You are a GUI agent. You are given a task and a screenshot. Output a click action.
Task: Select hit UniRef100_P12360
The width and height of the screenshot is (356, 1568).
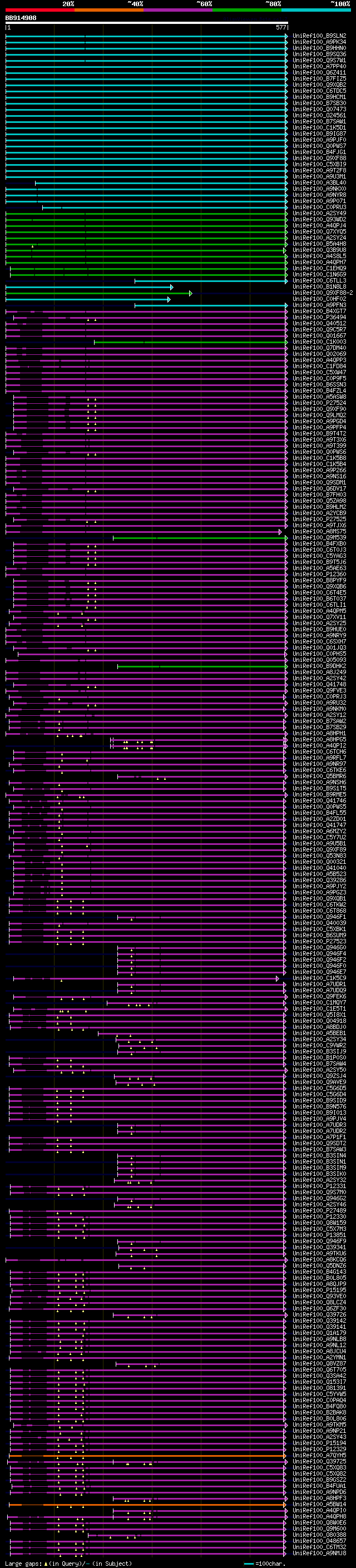319,574
